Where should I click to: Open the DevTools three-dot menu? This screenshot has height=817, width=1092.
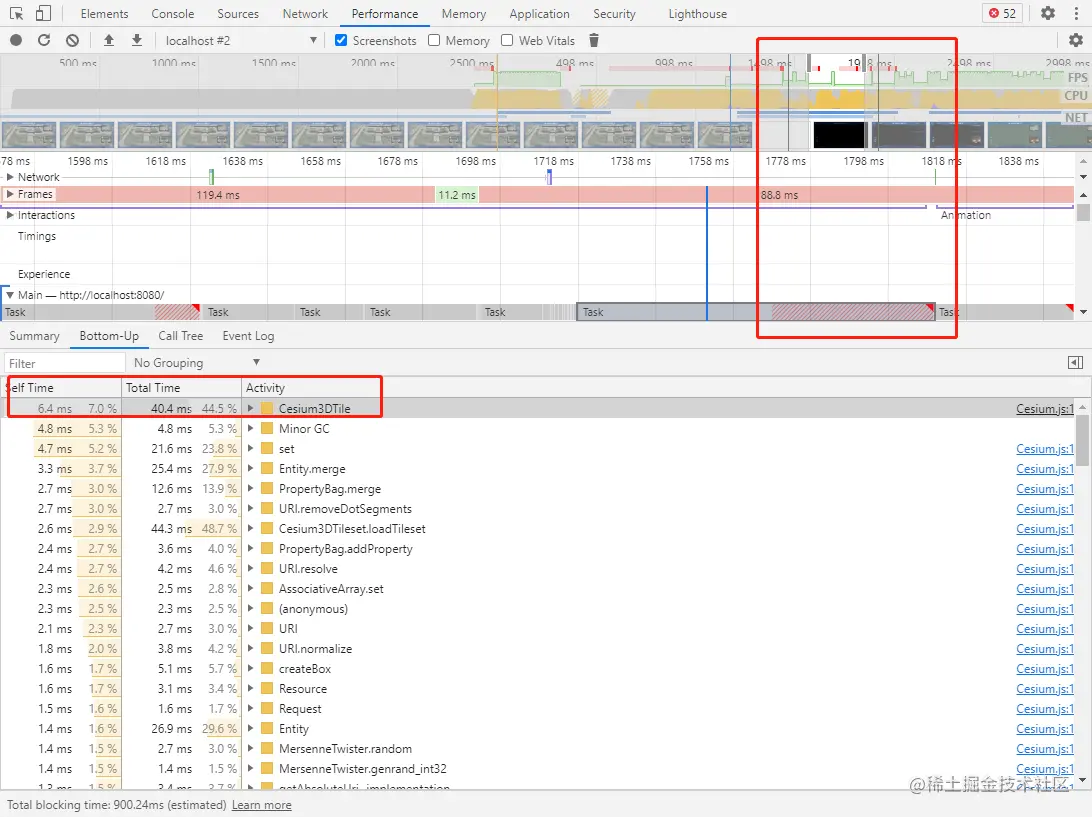point(1076,13)
